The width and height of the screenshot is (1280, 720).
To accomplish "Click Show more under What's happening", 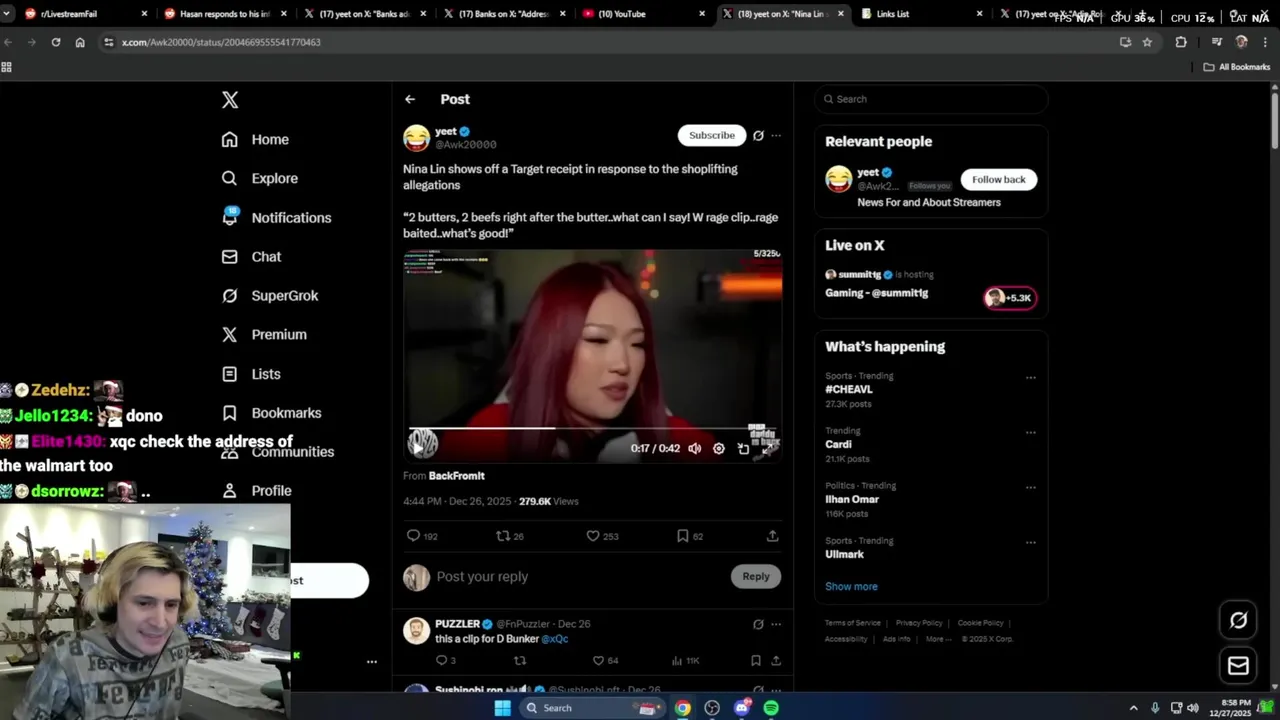I will (851, 587).
